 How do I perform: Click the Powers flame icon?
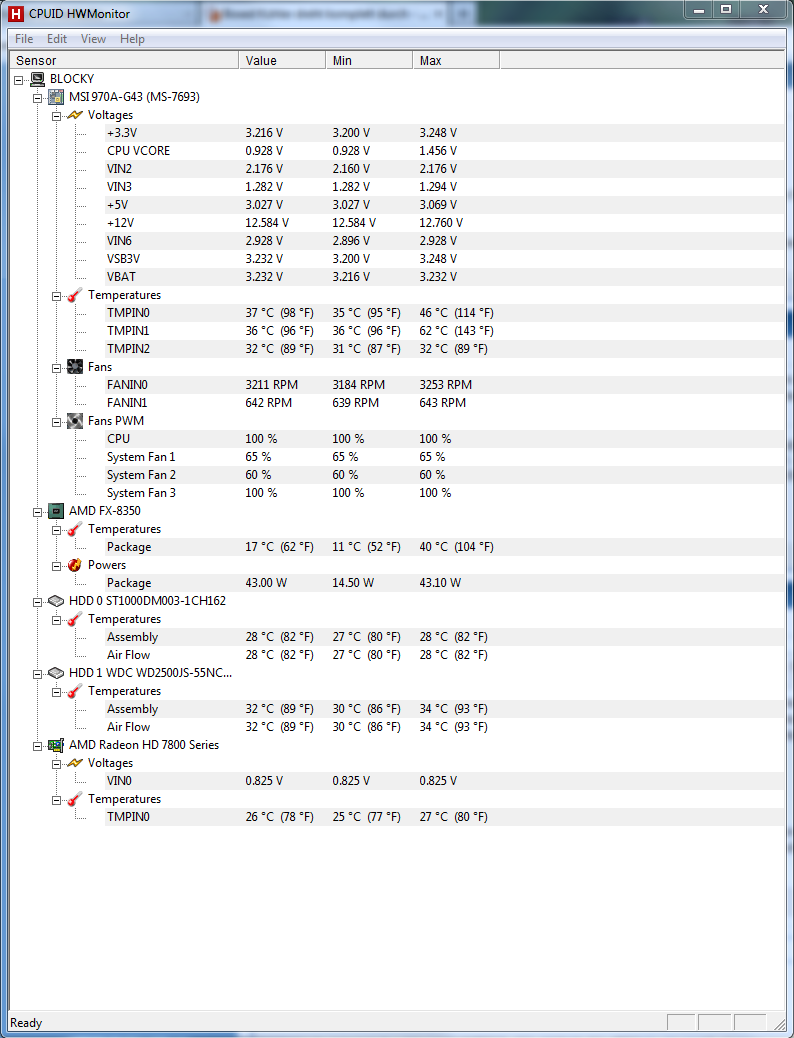(75, 565)
